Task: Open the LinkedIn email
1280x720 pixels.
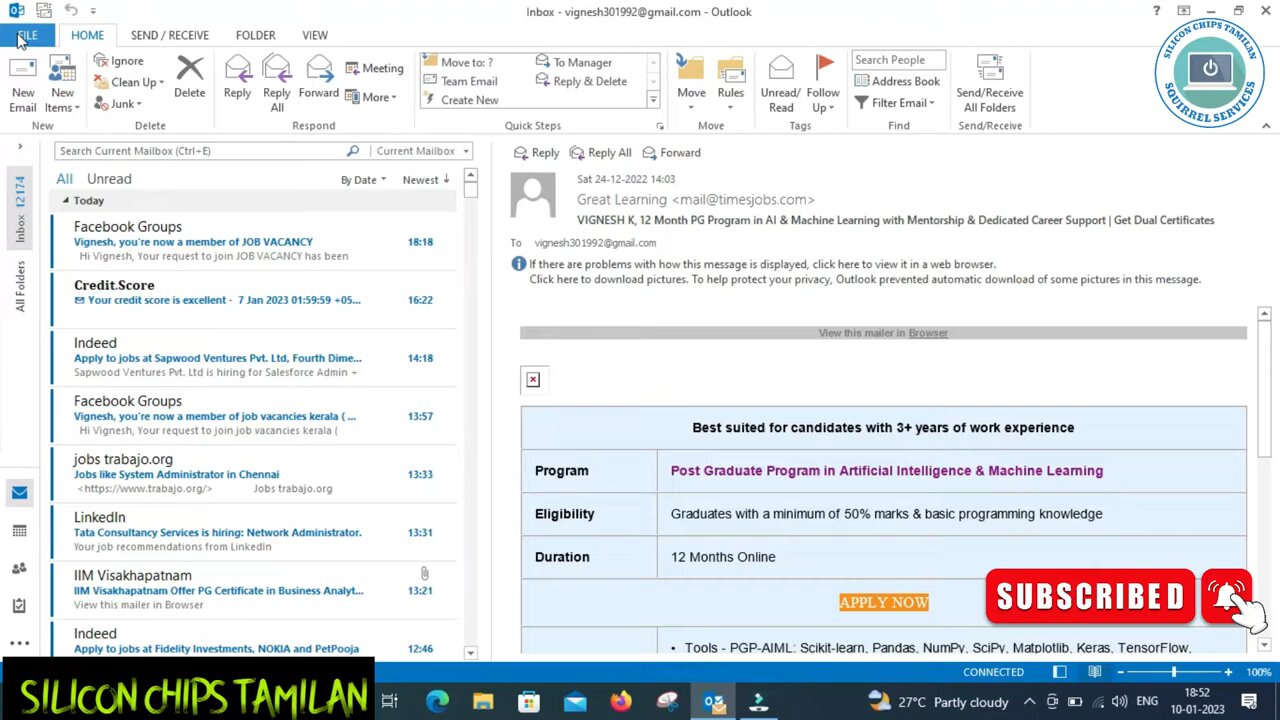Action: [x=253, y=531]
